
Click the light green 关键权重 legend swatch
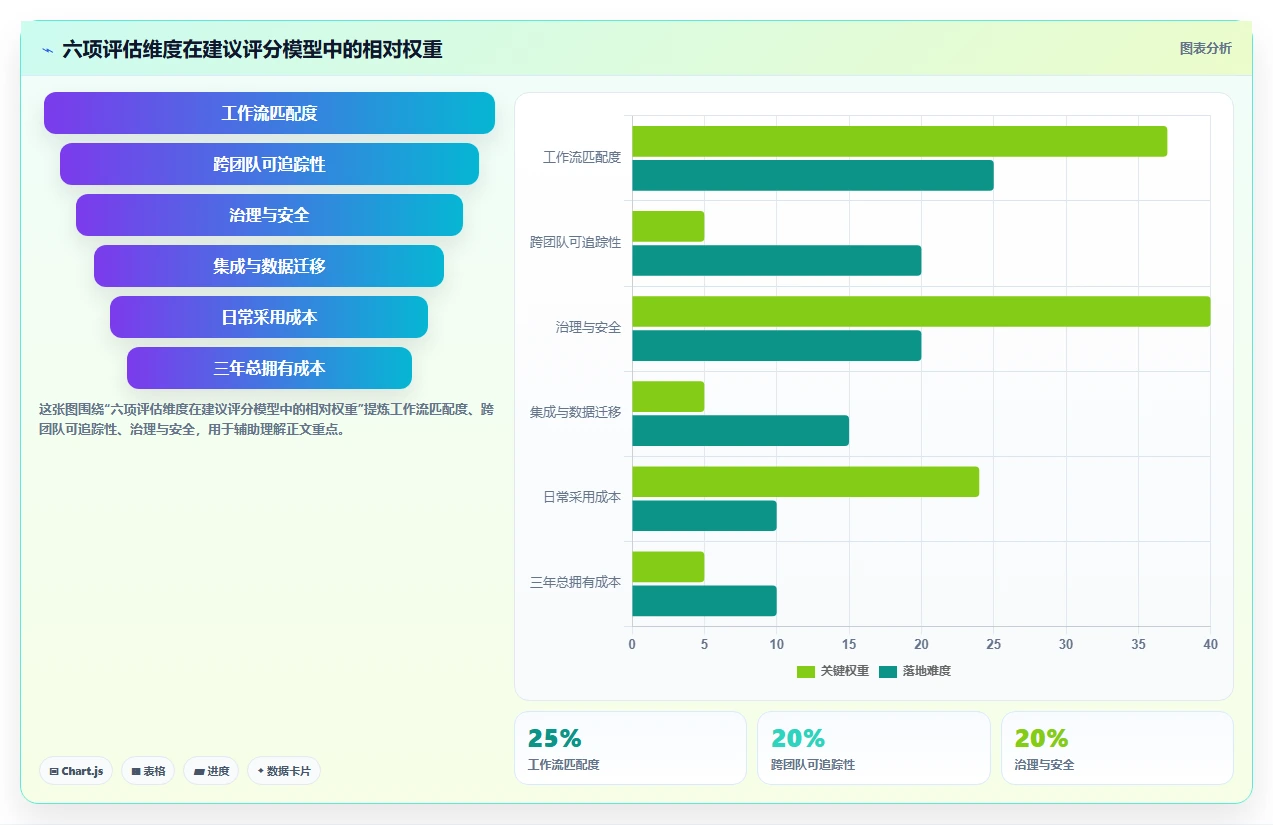tap(806, 671)
